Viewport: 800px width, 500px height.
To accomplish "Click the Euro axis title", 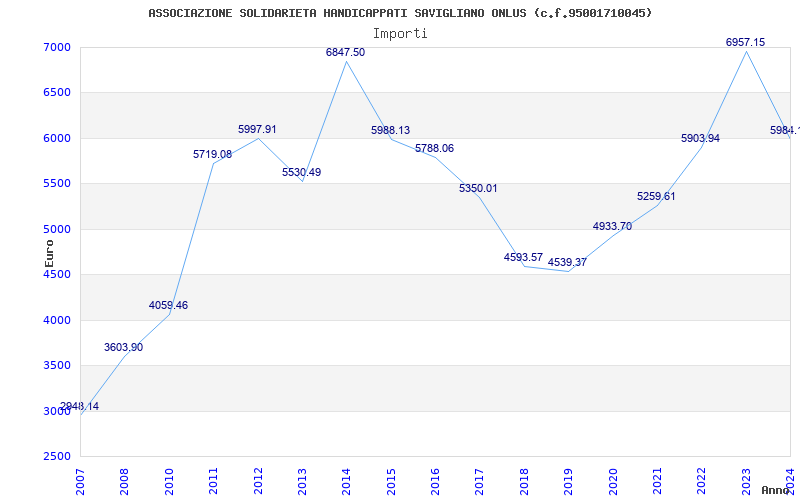I will 49,254.
